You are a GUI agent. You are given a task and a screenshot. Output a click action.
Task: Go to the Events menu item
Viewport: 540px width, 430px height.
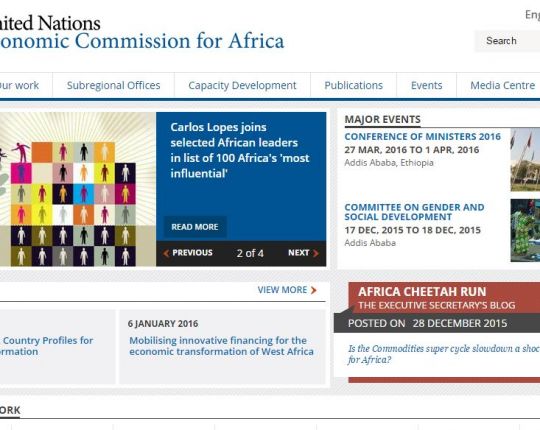pos(426,85)
